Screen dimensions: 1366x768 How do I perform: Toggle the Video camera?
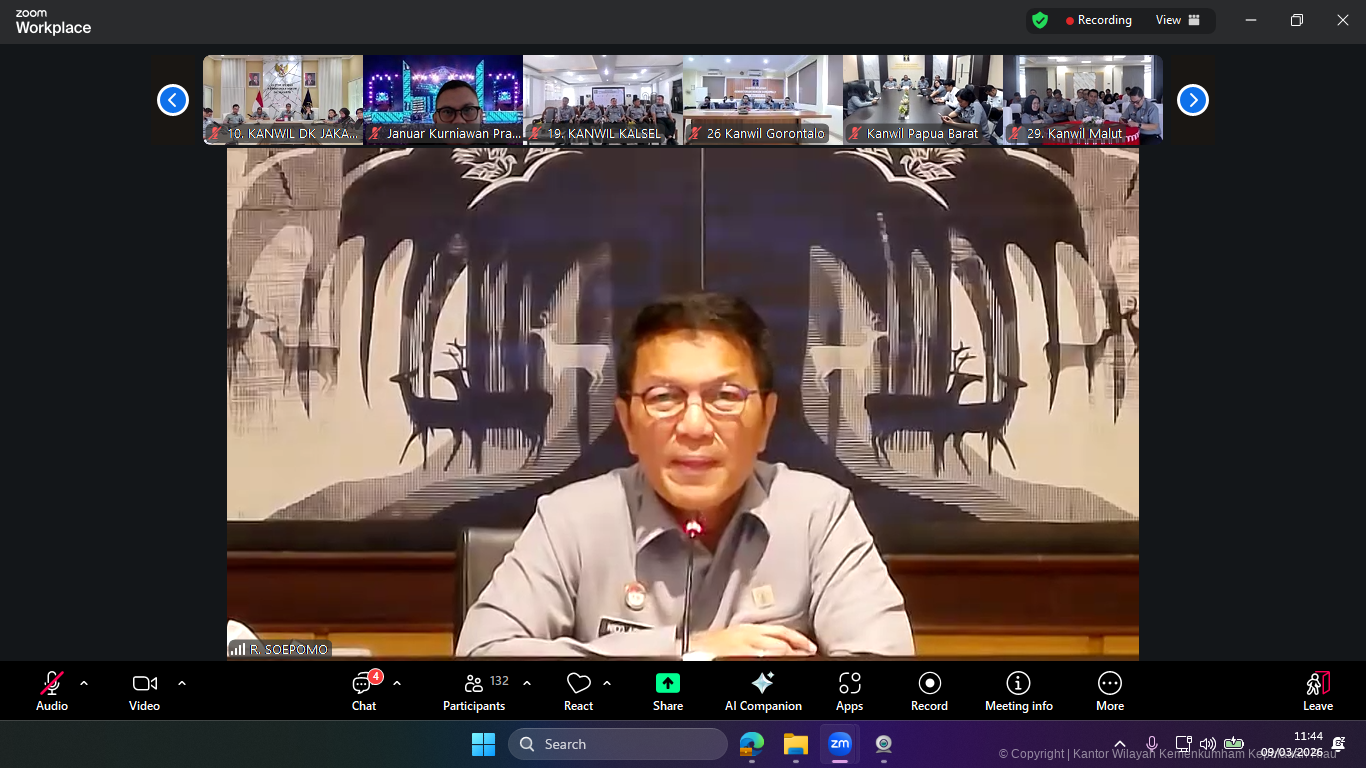144,691
